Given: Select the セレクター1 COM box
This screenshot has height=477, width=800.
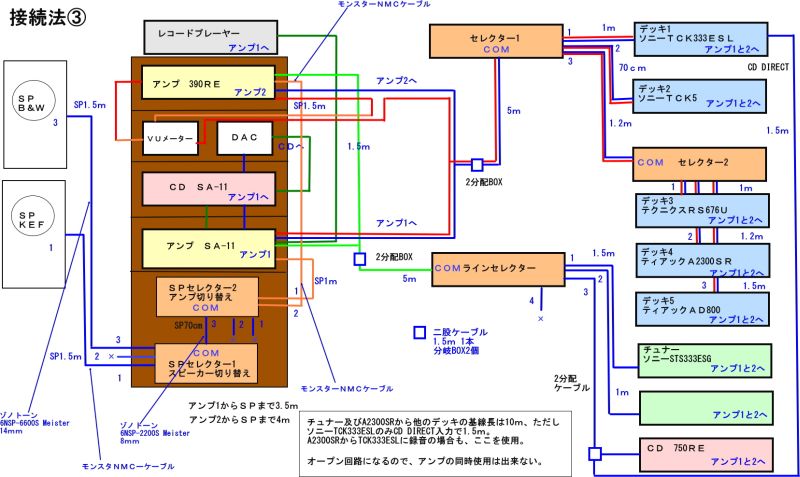Looking at the screenshot, I should click(496, 41).
